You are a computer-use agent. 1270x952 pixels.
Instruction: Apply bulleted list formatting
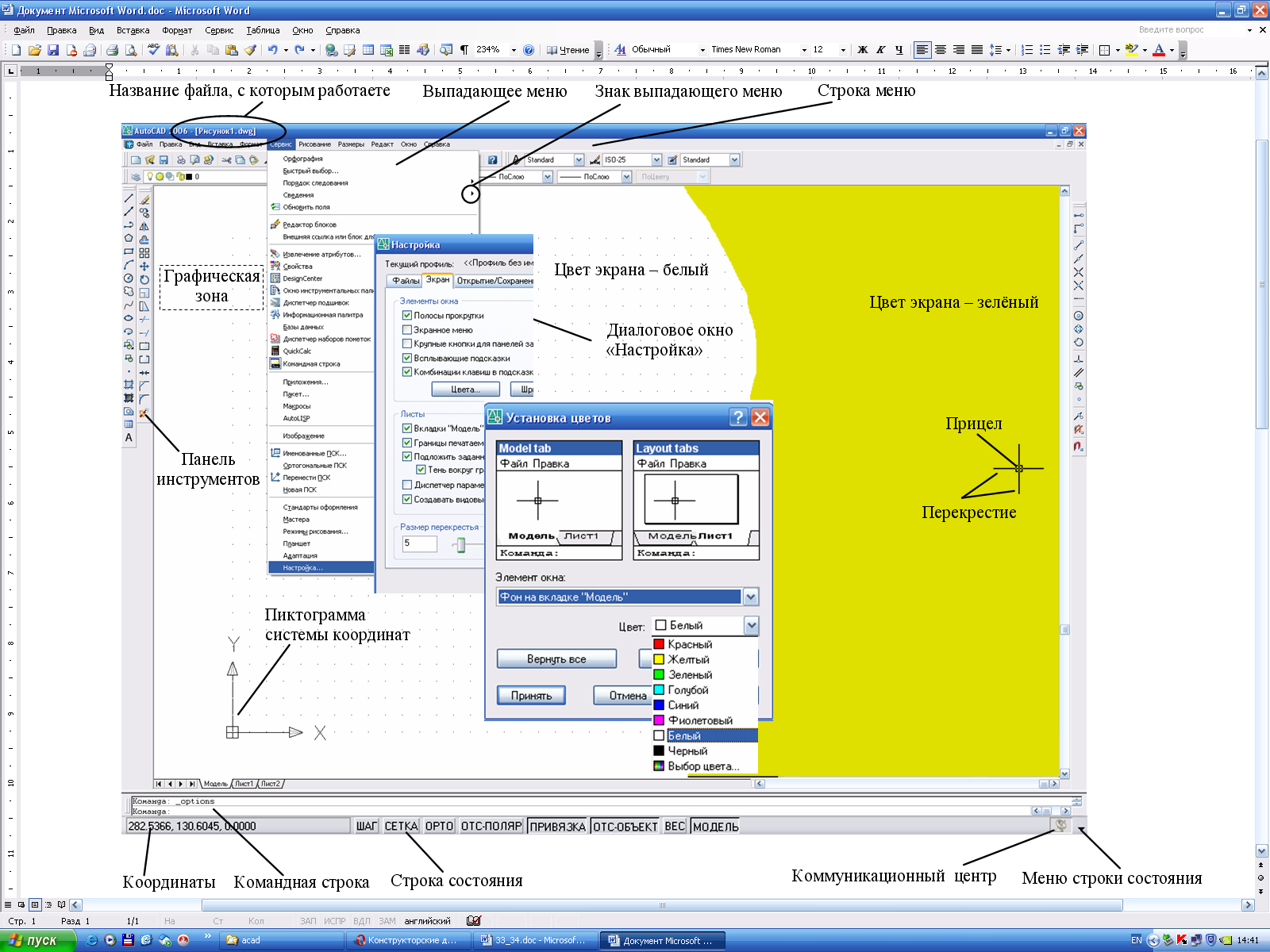1045,50
